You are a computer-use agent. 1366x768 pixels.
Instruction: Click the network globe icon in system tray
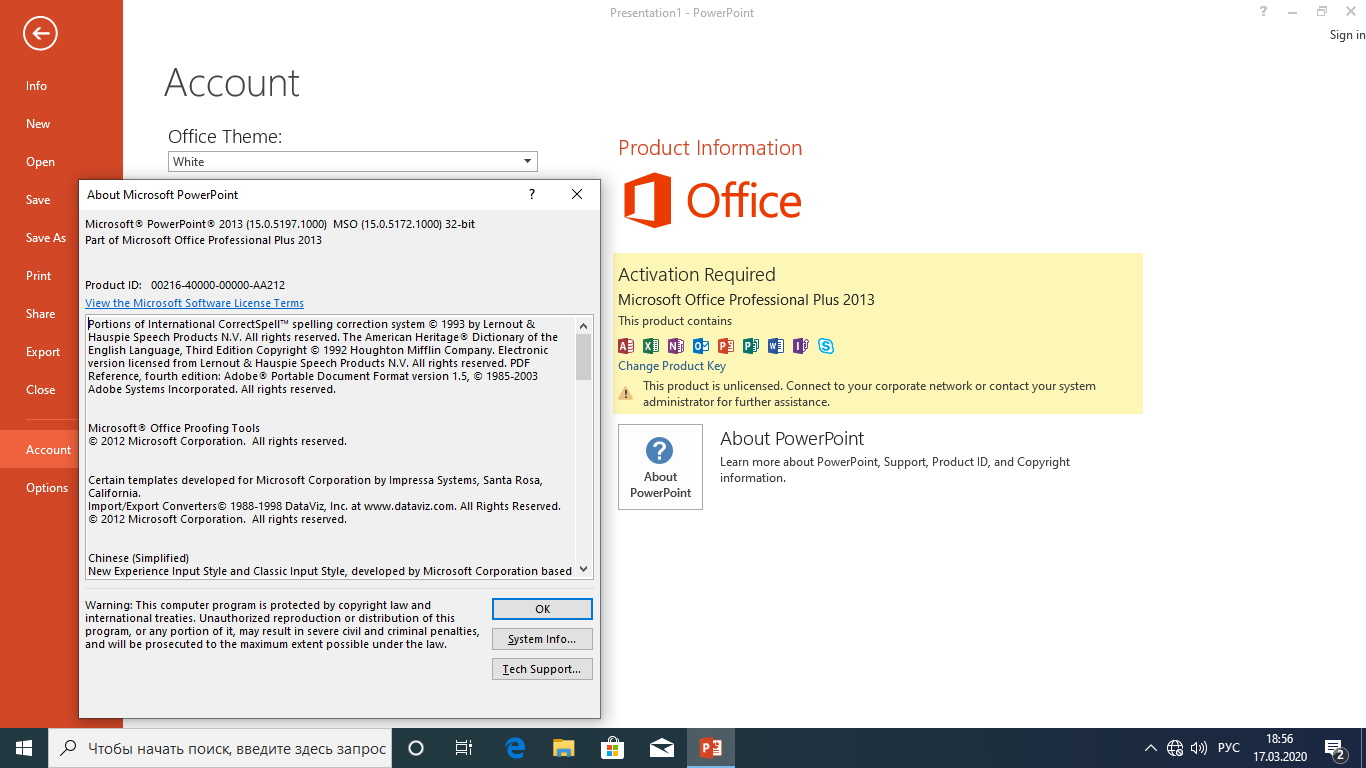coord(1175,748)
